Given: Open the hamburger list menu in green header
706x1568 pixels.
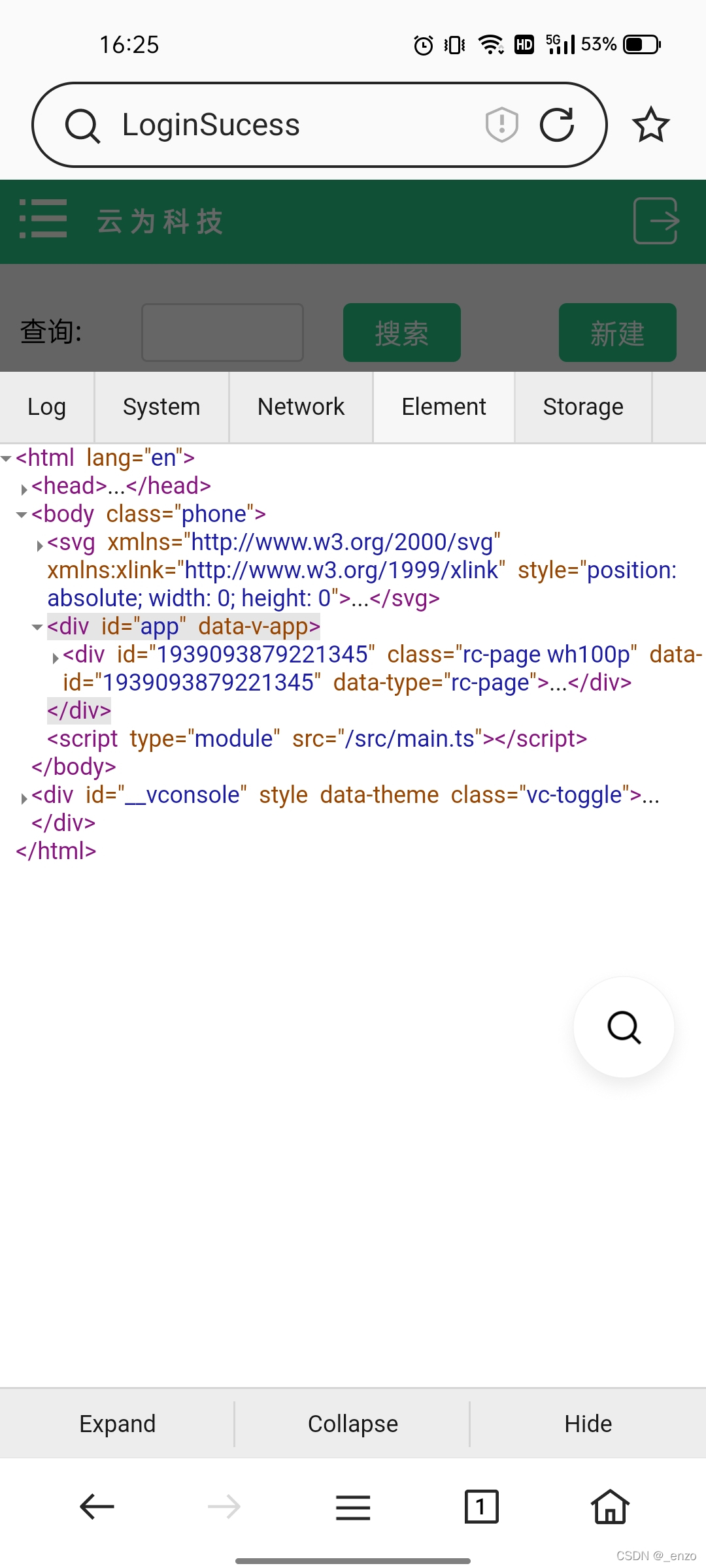Looking at the screenshot, I should click(x=43, y=219).
